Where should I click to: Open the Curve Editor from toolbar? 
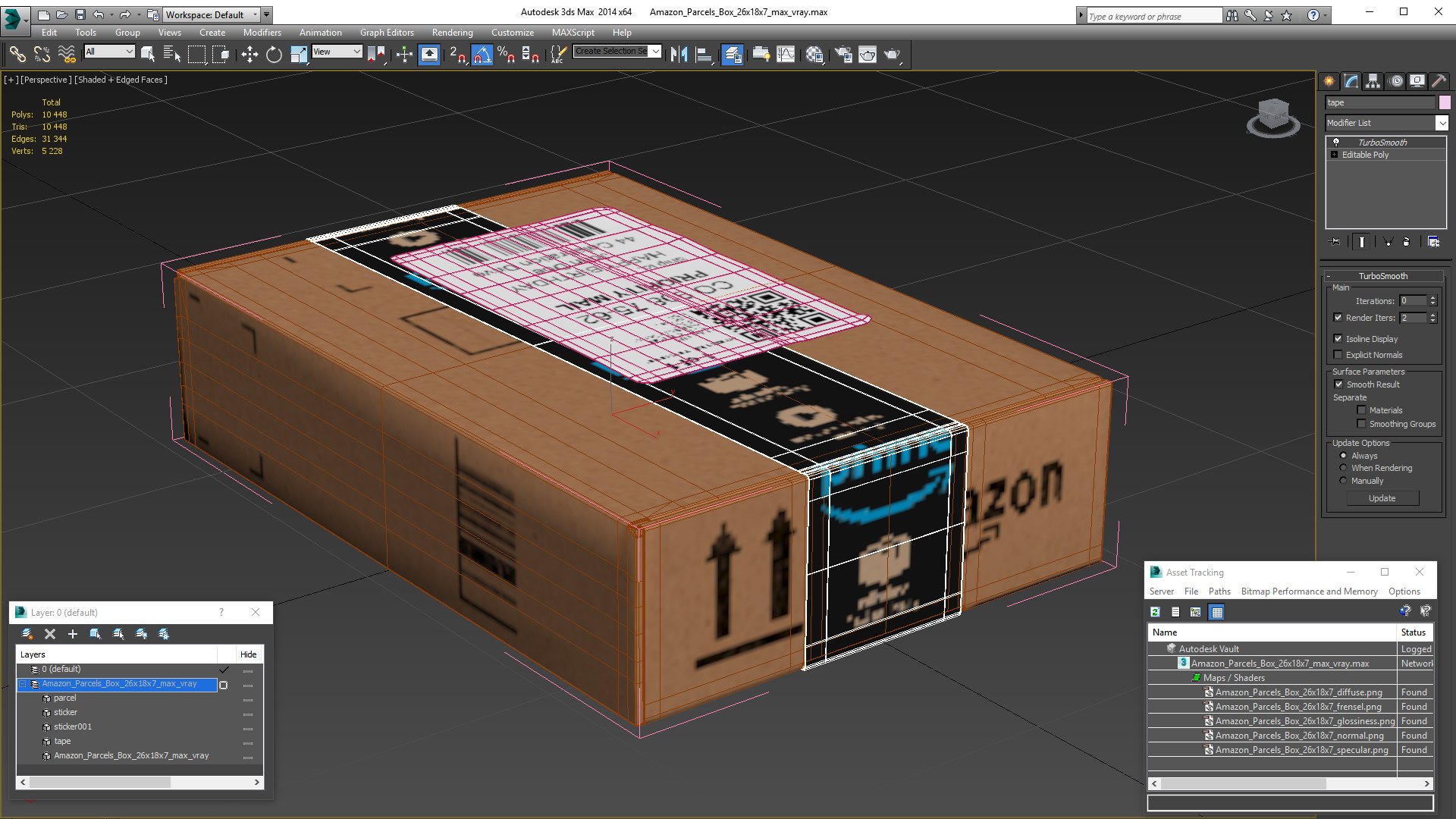786,54
